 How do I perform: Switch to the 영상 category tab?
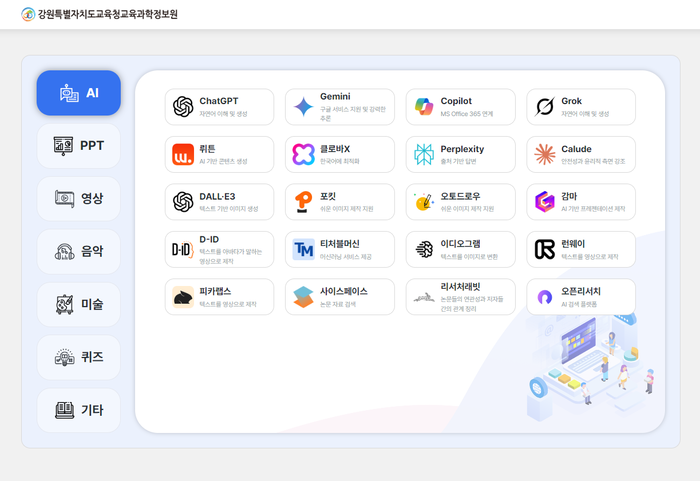[x=79, y=199]
